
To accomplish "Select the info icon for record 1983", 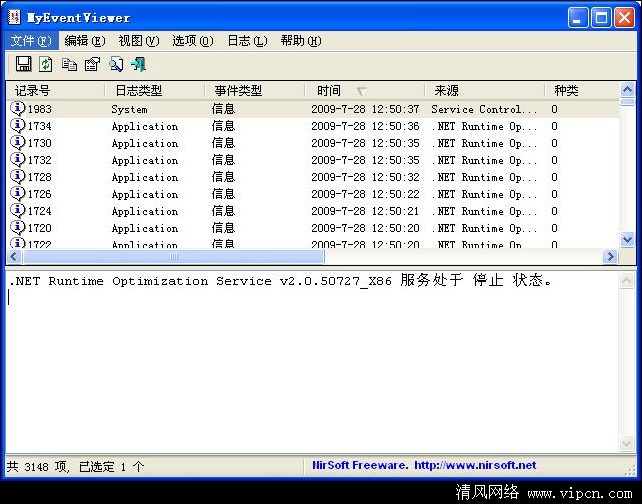I will tap(17, 109).
